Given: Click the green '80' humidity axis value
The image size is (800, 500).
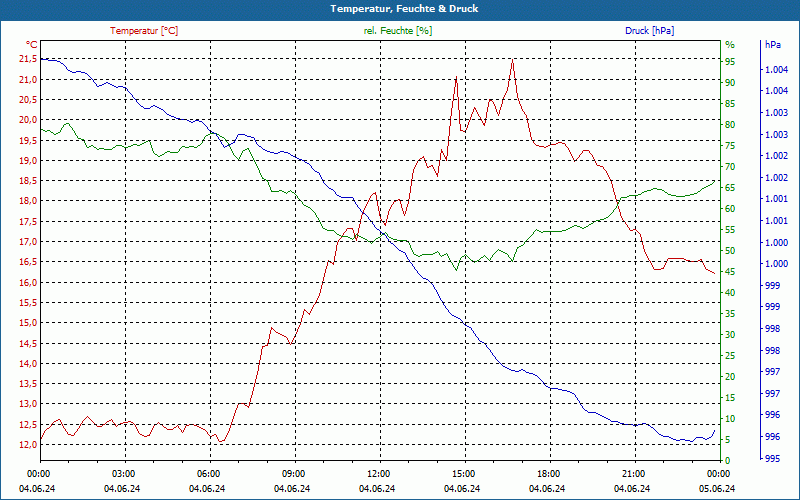Looking at the screenshot, I should click(x=730, y=124).
